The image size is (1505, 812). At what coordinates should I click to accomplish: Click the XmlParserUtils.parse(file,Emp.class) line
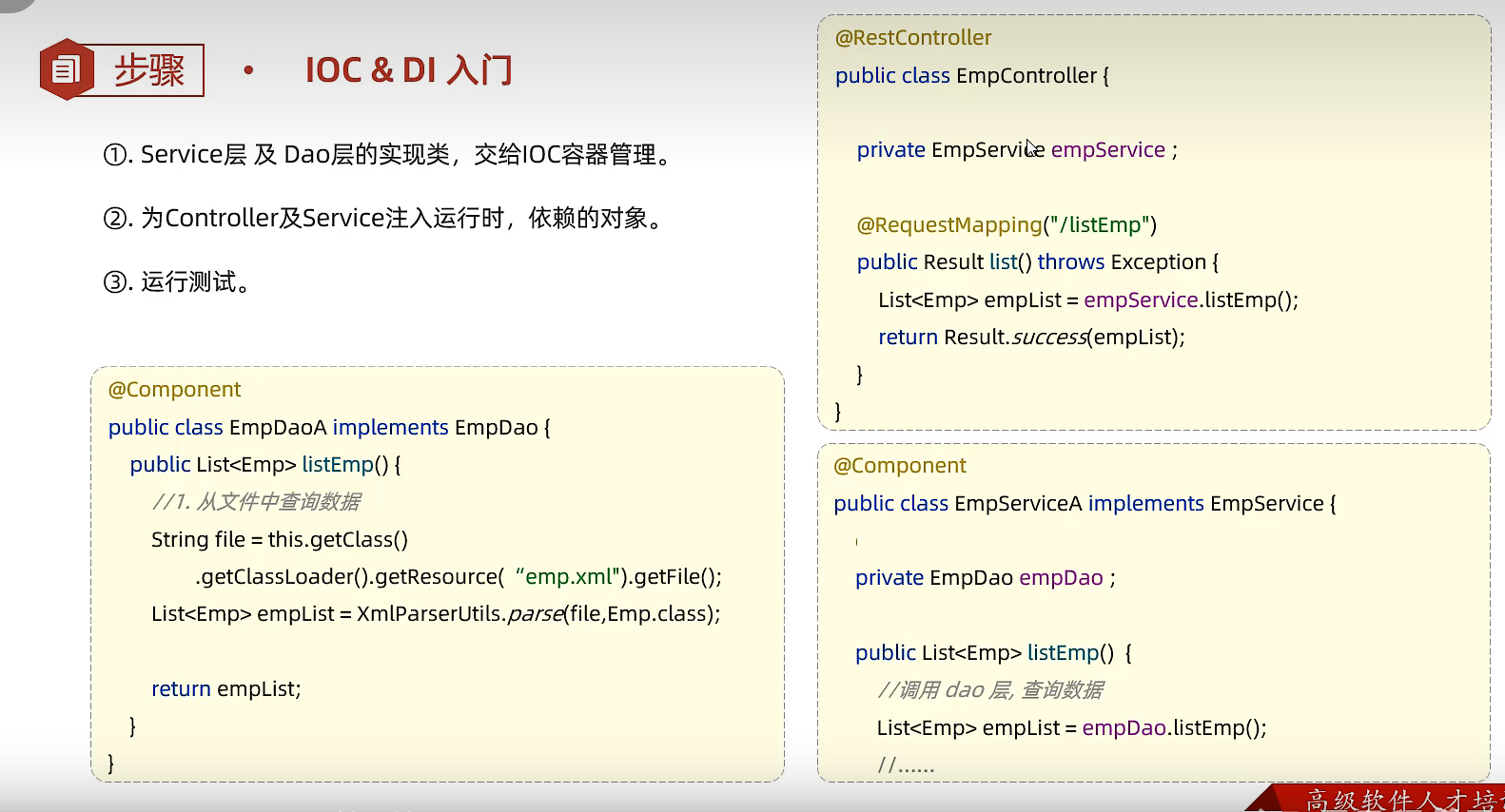pyautogui.click(x=436, y=614)
